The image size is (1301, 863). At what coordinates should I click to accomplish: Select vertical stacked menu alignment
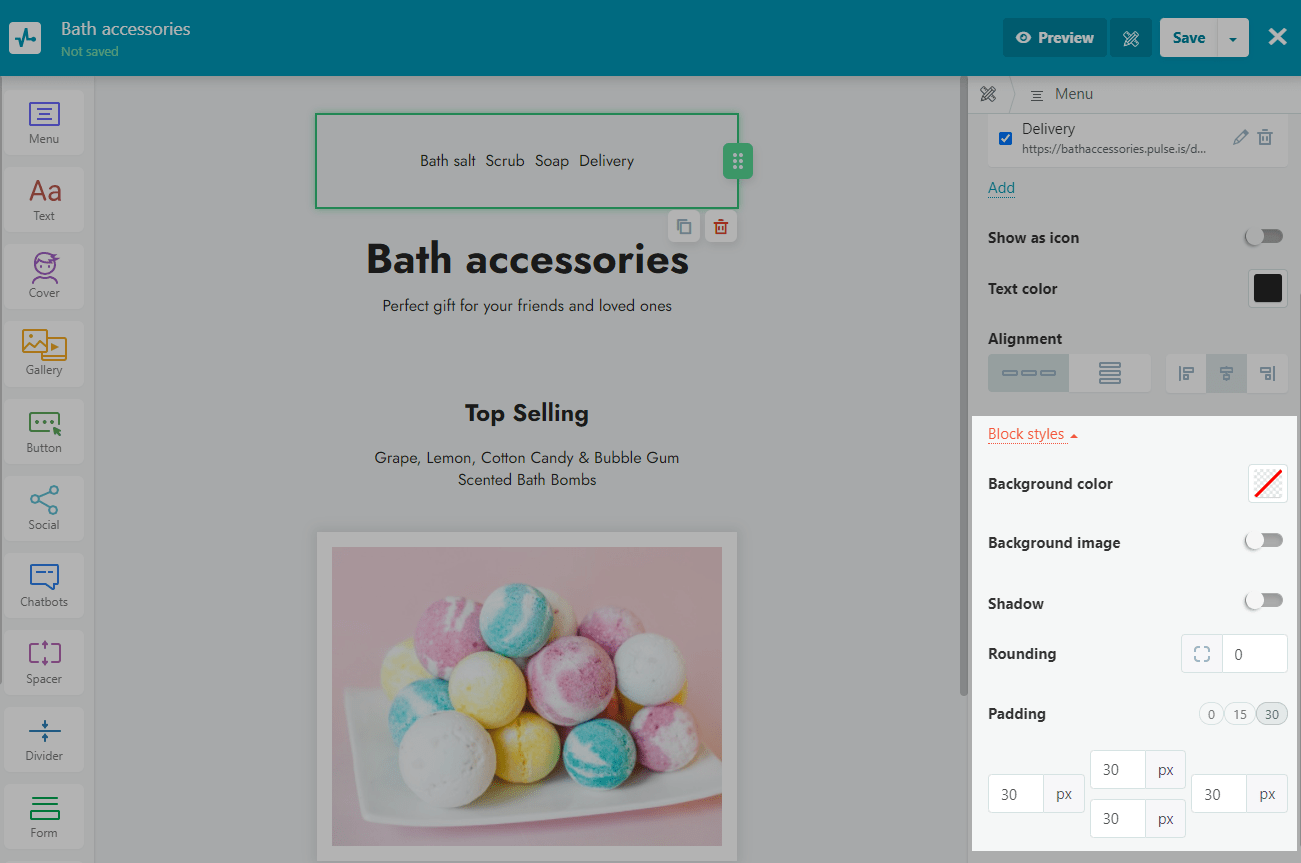pyautogui.click(x=1109, y=373)
